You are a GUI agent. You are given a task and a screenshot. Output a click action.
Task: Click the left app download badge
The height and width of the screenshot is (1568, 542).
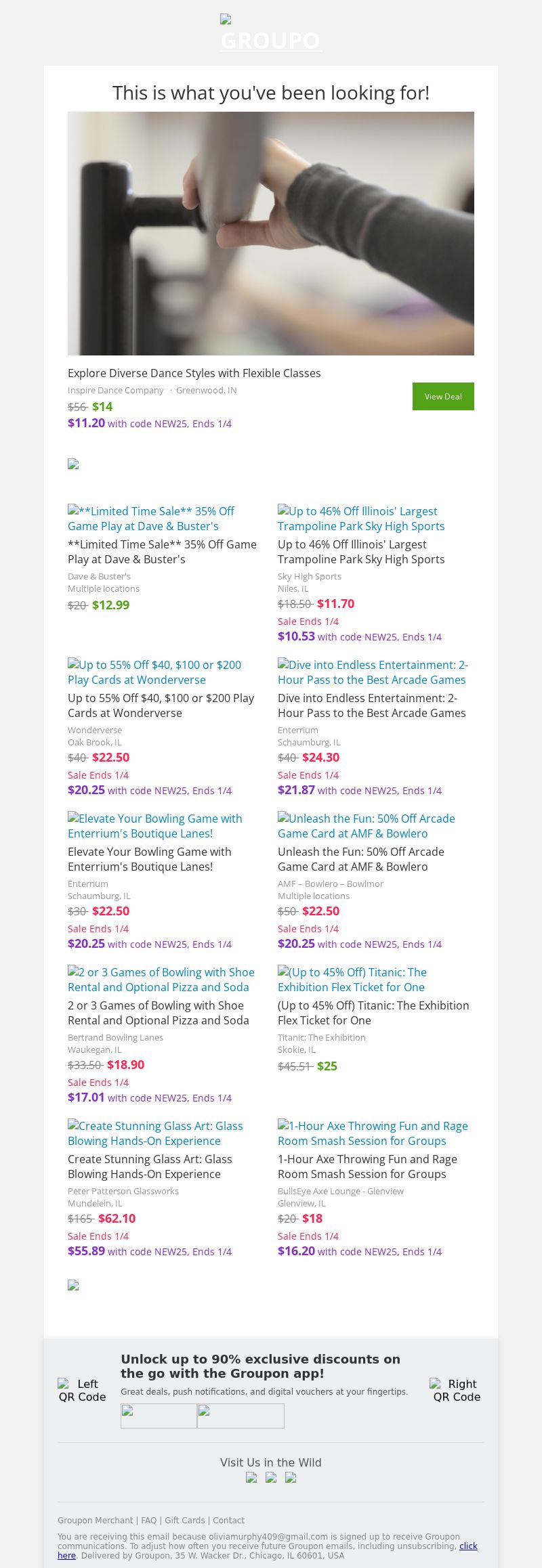coord(159,1416)
